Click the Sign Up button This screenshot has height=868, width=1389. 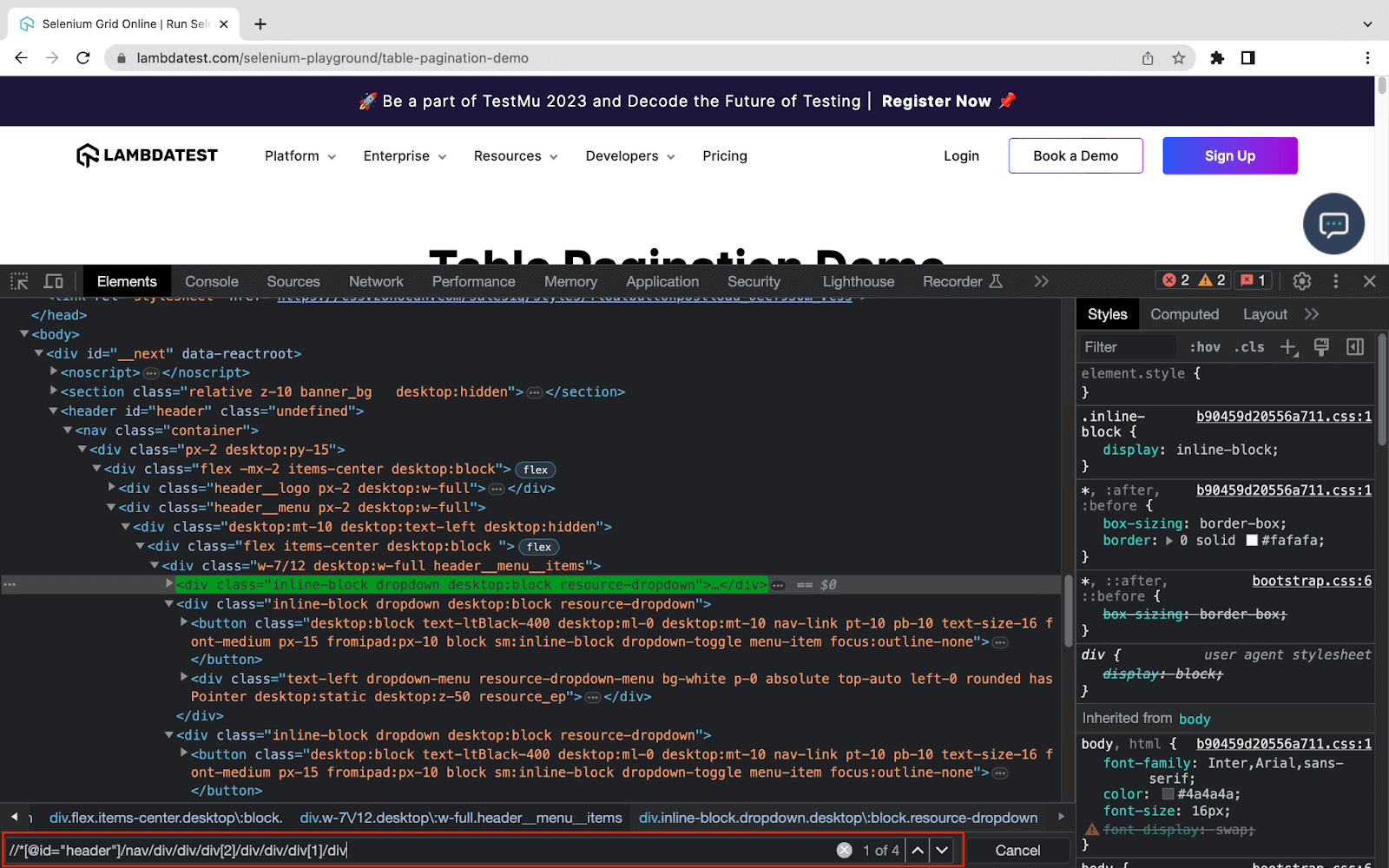[1230, 156]
